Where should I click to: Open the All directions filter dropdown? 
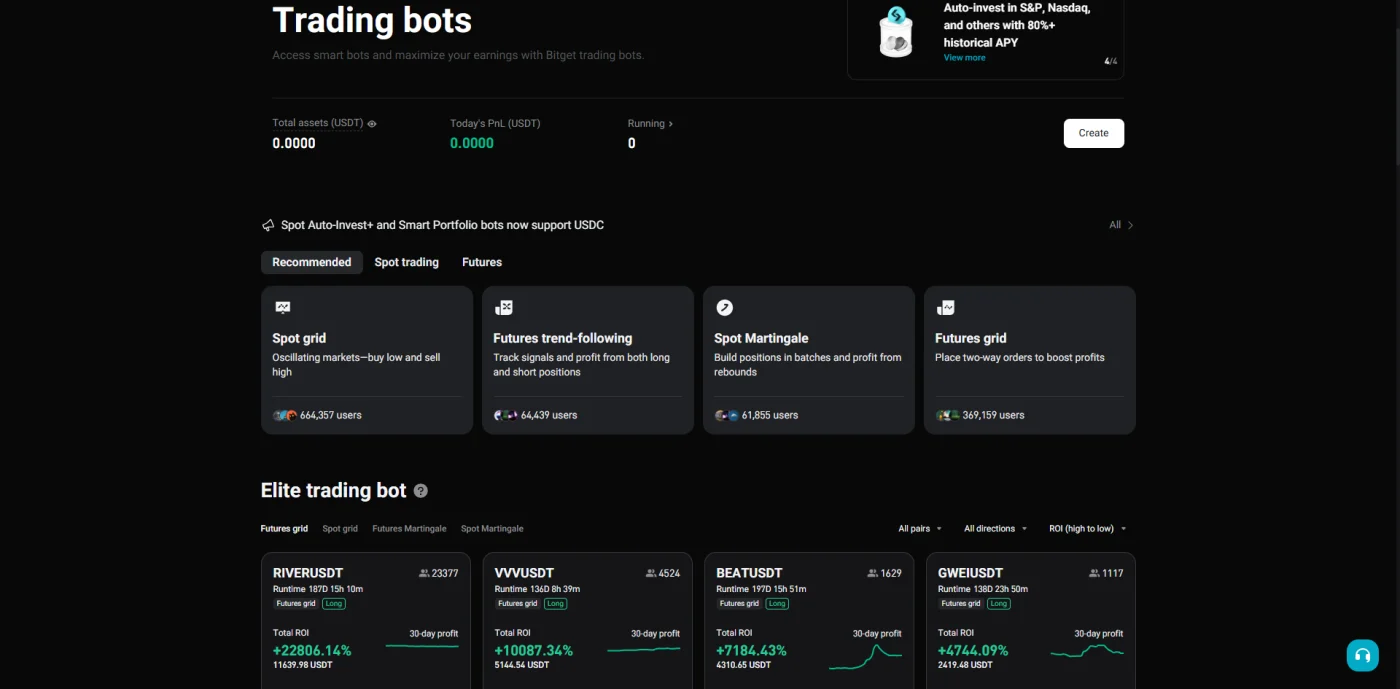click(995, 529)
